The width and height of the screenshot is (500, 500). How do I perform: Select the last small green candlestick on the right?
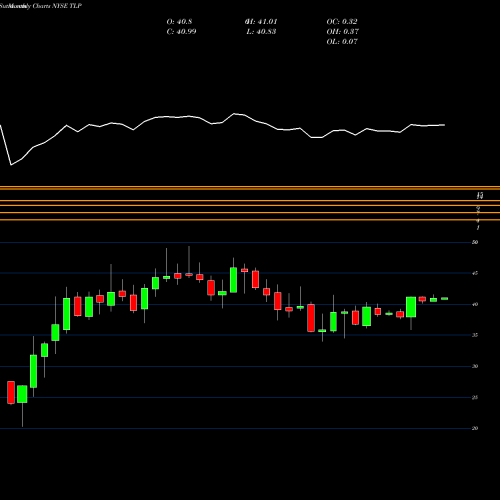pos(445,299)
